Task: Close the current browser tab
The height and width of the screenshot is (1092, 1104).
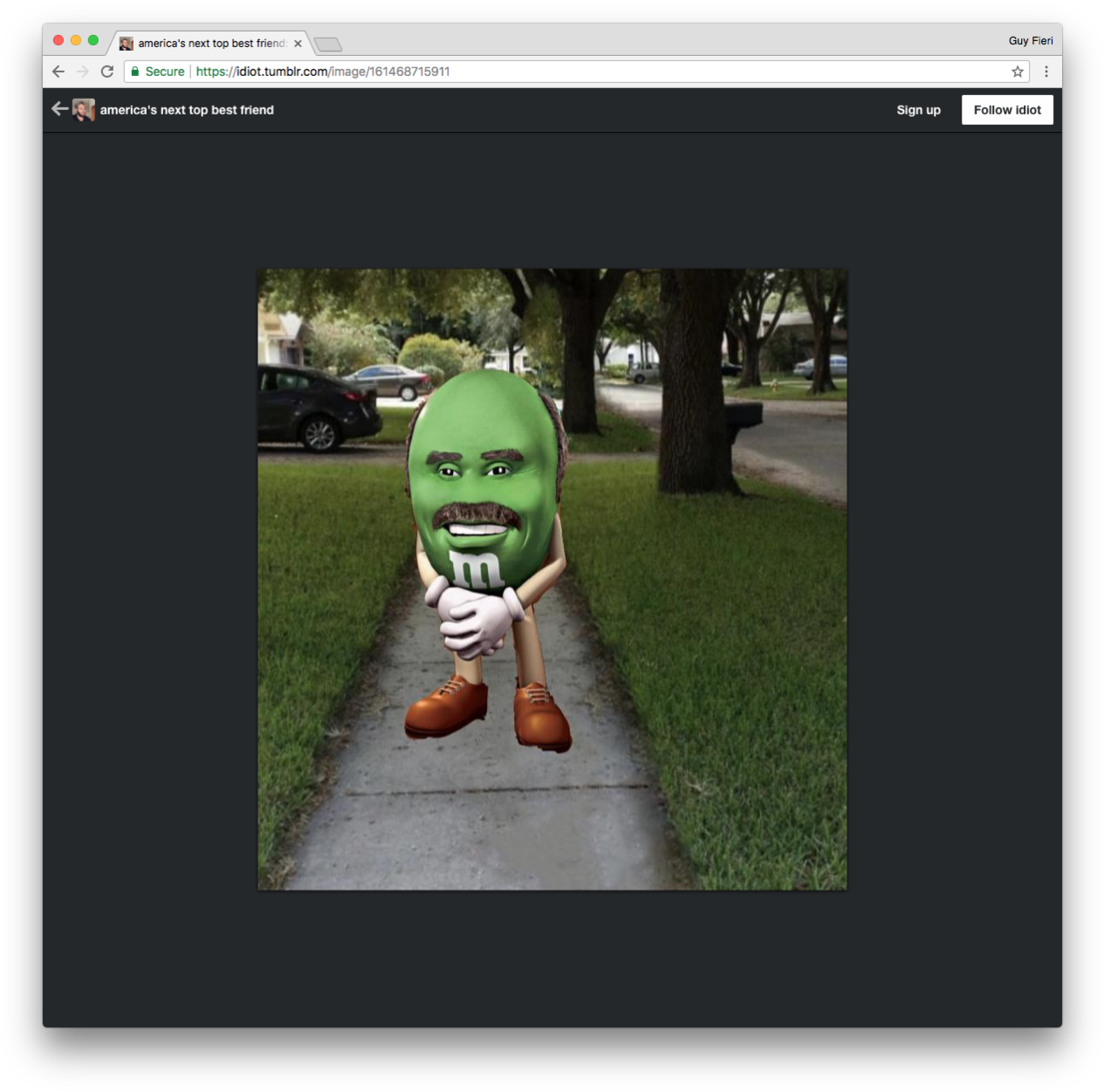Action: click(x=298, y=44)
